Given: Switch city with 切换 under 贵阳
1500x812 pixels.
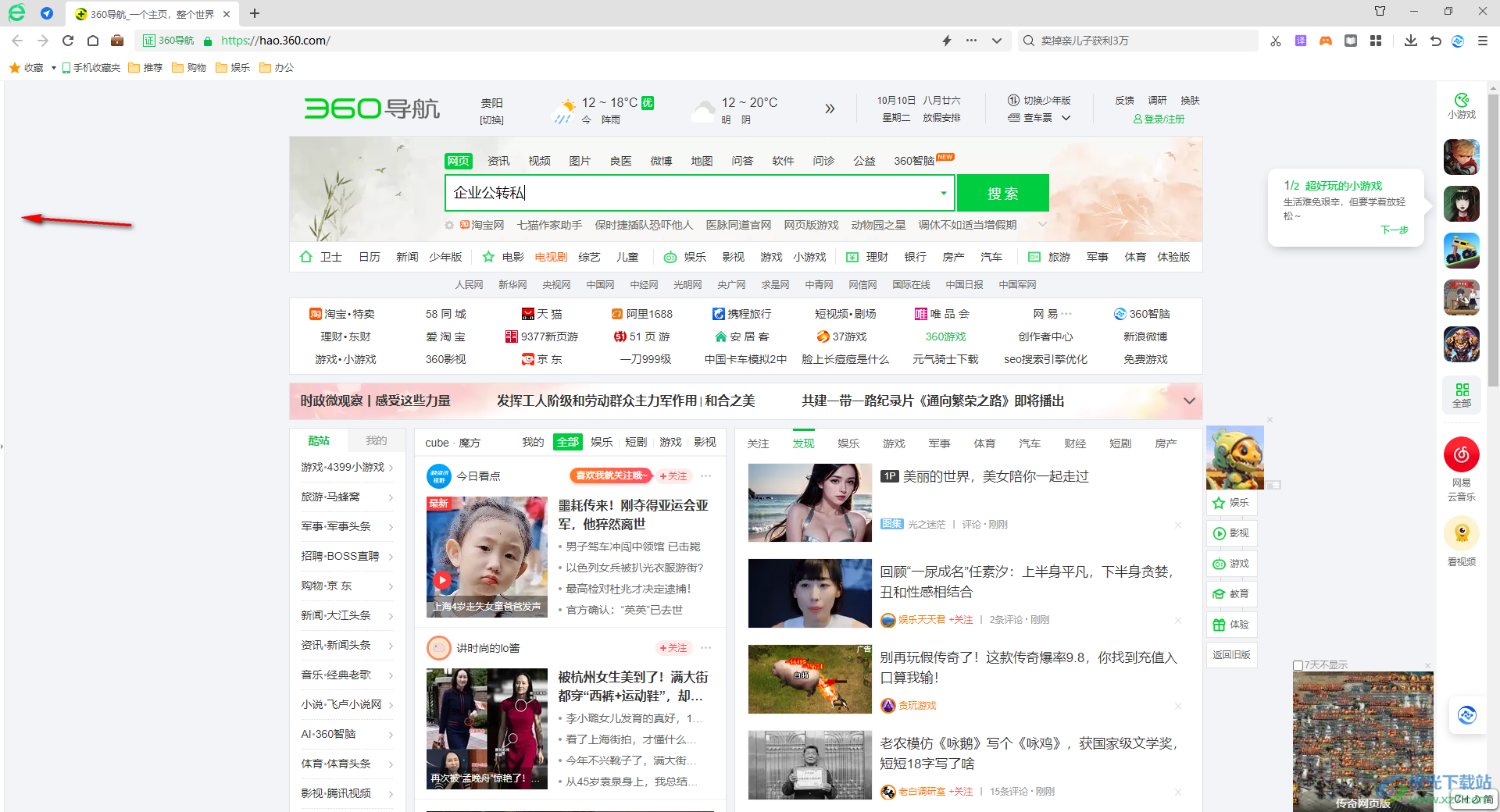Looking at the screenshot, I should (491, 120).
